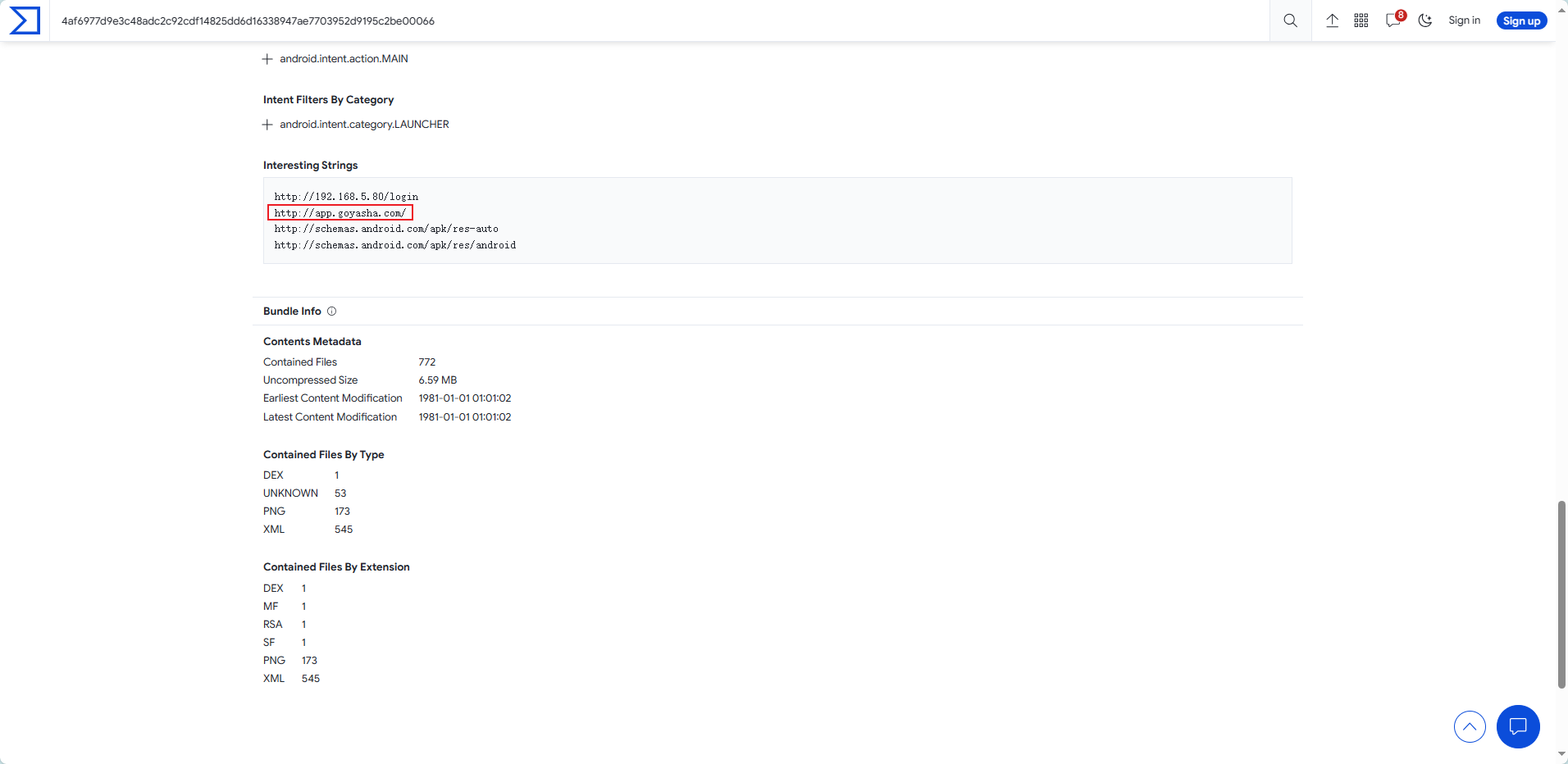Toggle dark mode with the moon icon
The width and height of the screenshot is (1568, 764).
[x=1425, y=20]
